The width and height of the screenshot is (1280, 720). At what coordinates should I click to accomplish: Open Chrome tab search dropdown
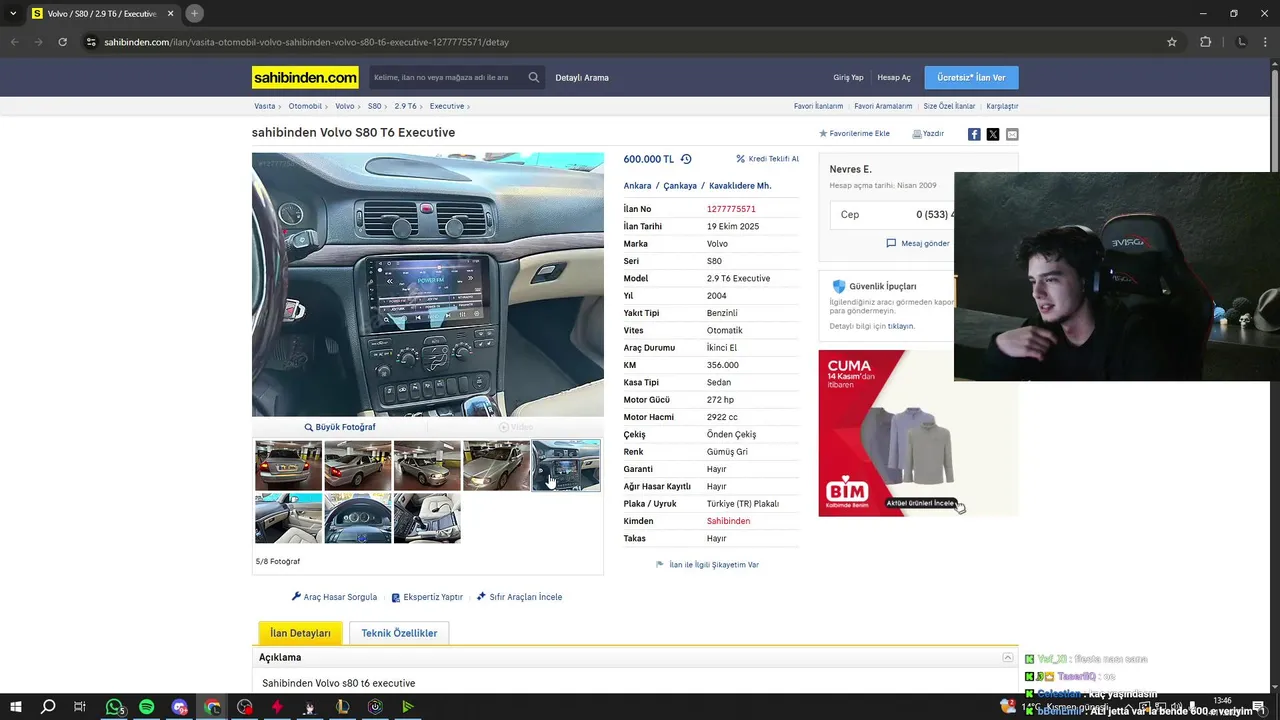pyautogui.click(x=13, y=13)
